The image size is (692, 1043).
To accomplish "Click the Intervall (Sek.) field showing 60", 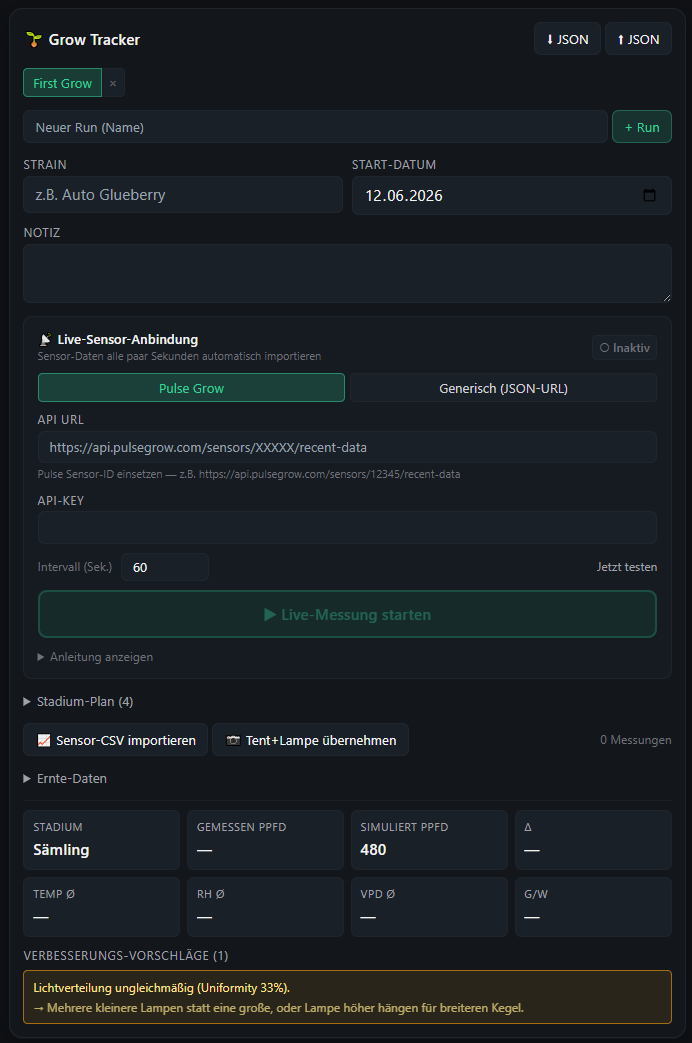I will (x=165, y=567).
